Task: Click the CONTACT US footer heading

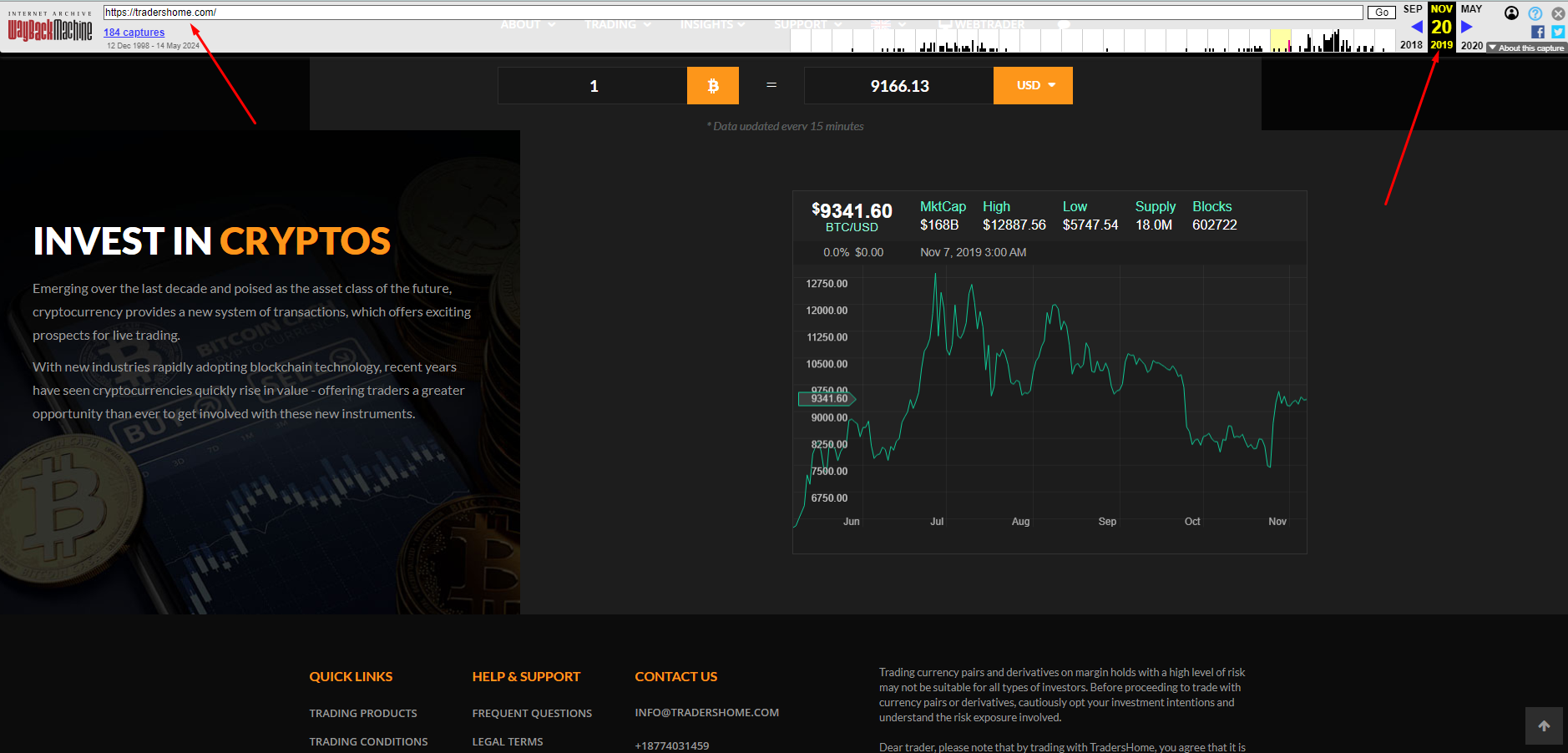Action: click(676, 676)
